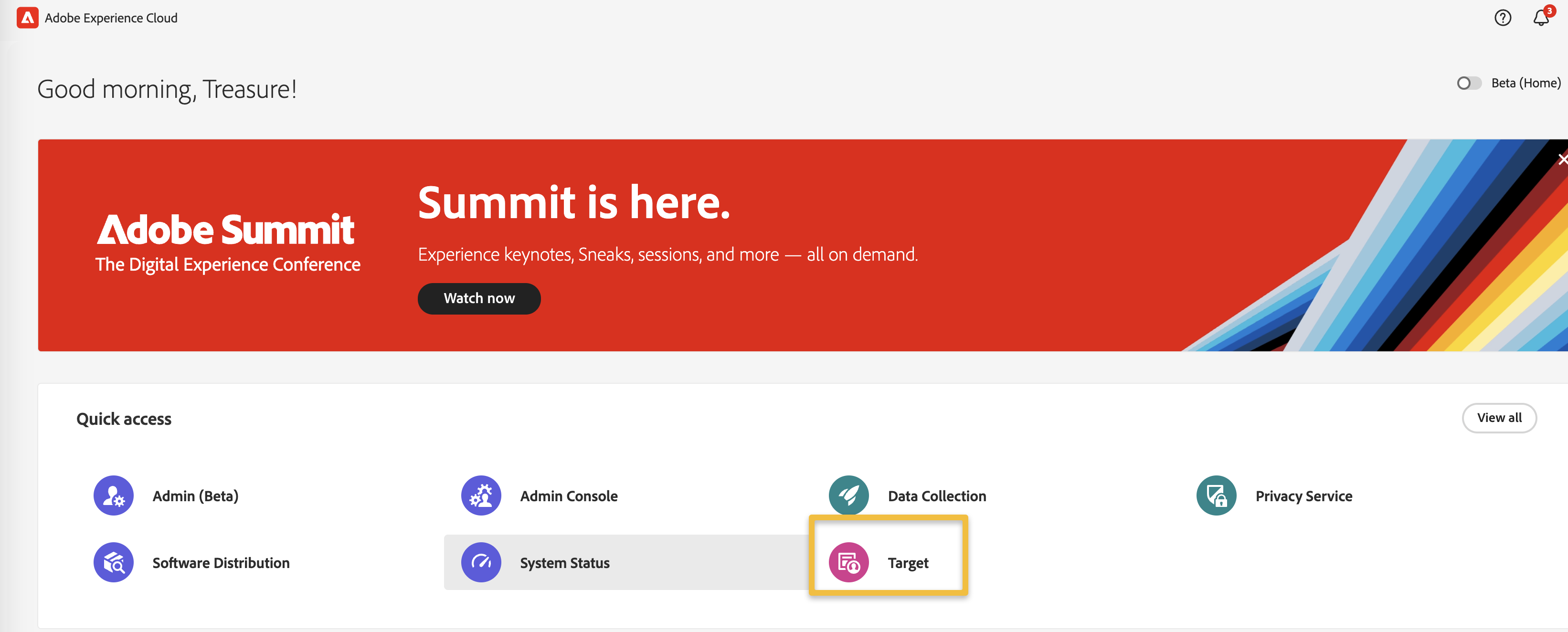Click the Software Distribution icon

pyautogui.click(x=113, y=562)
